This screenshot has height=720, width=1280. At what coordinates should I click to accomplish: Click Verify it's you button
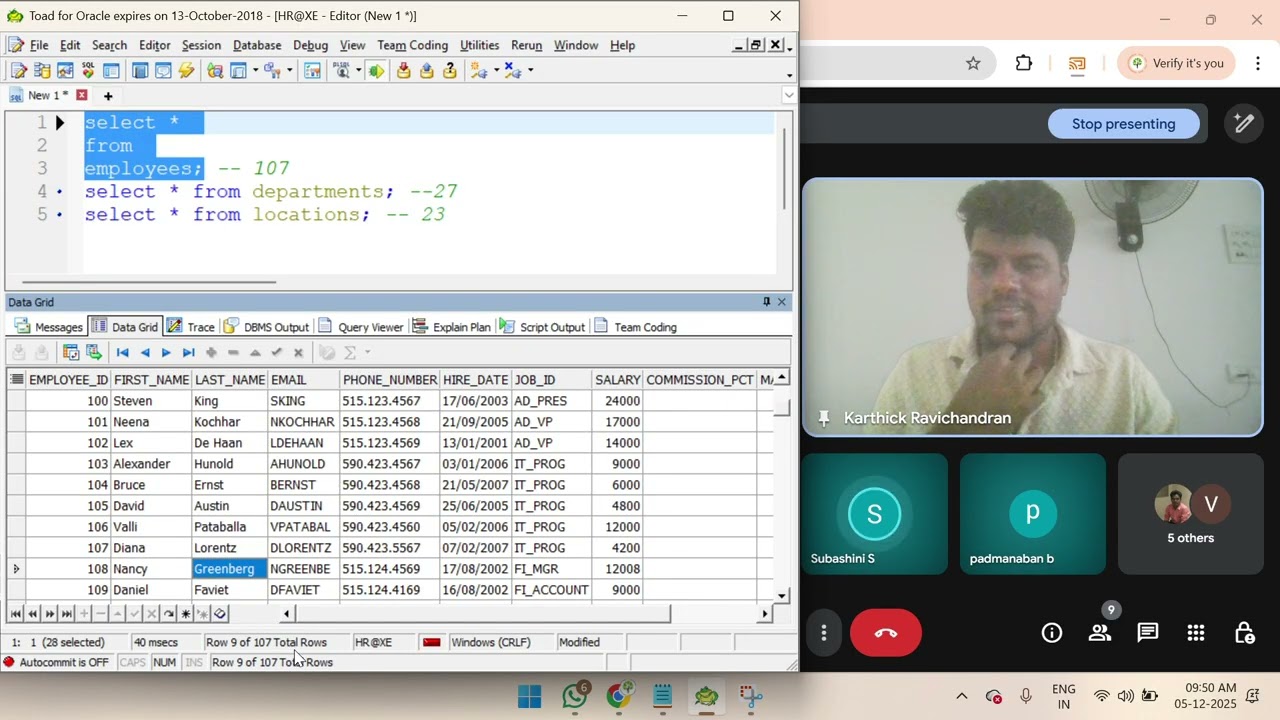1177,63
